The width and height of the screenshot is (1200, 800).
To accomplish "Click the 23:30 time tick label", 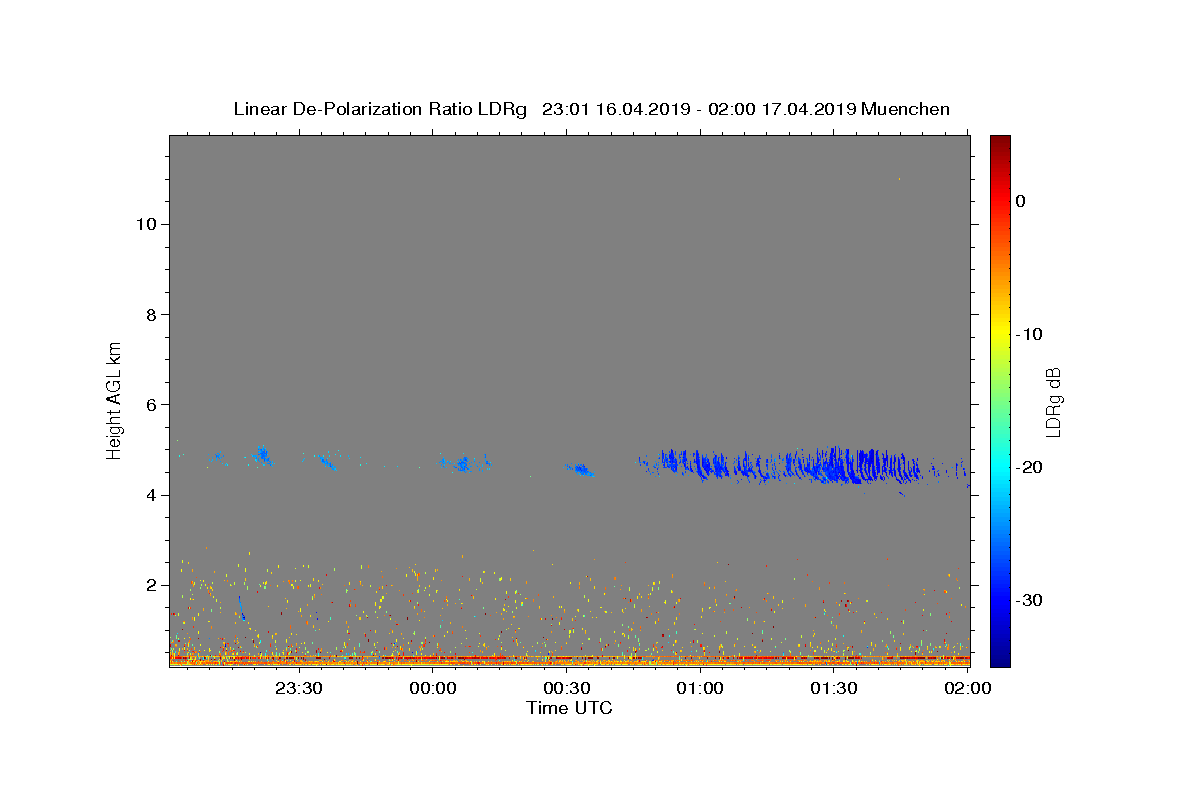I will tap(299, 688).
